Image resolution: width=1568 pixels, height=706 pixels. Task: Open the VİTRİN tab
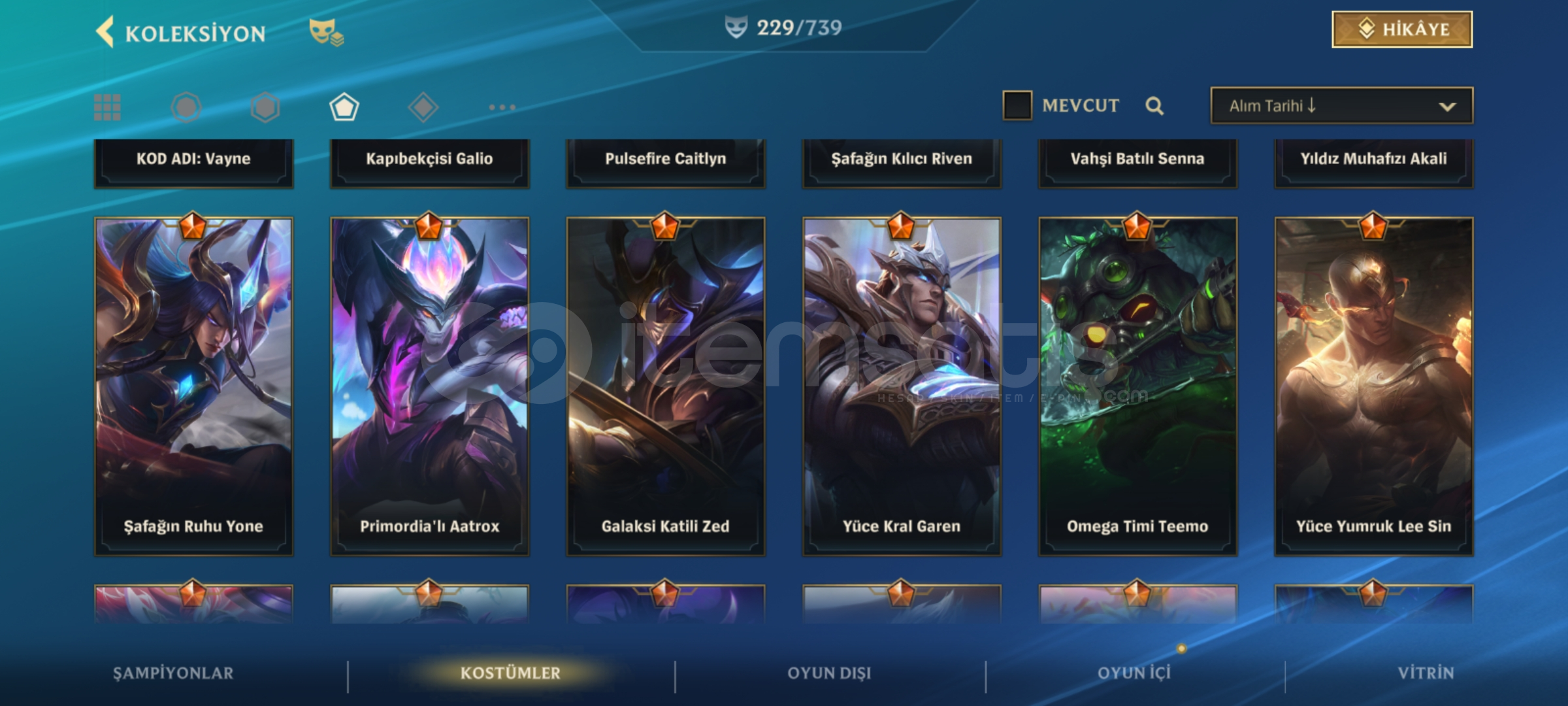click(x=1426, y=673)
